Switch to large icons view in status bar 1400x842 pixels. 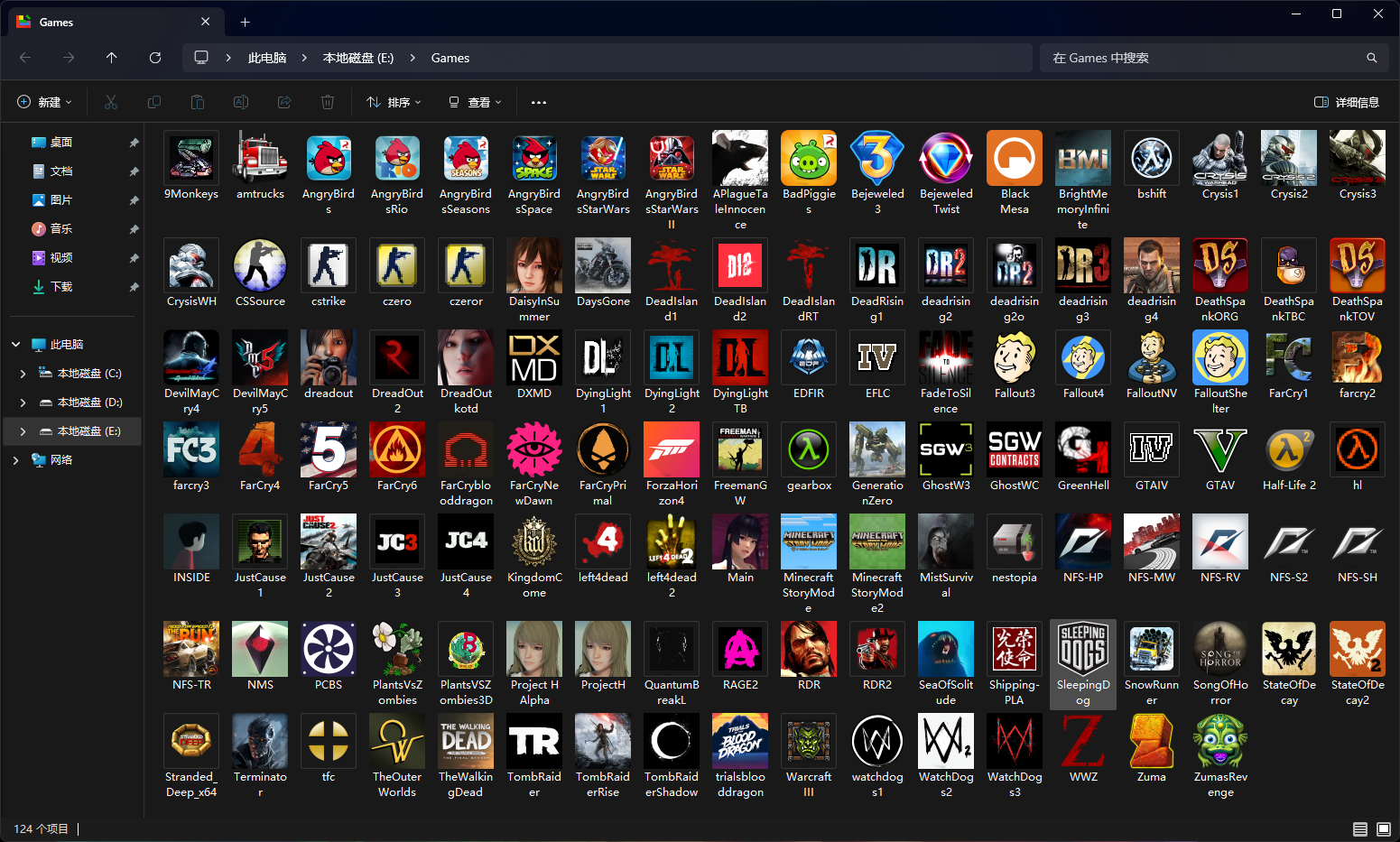pos(1384,828)
